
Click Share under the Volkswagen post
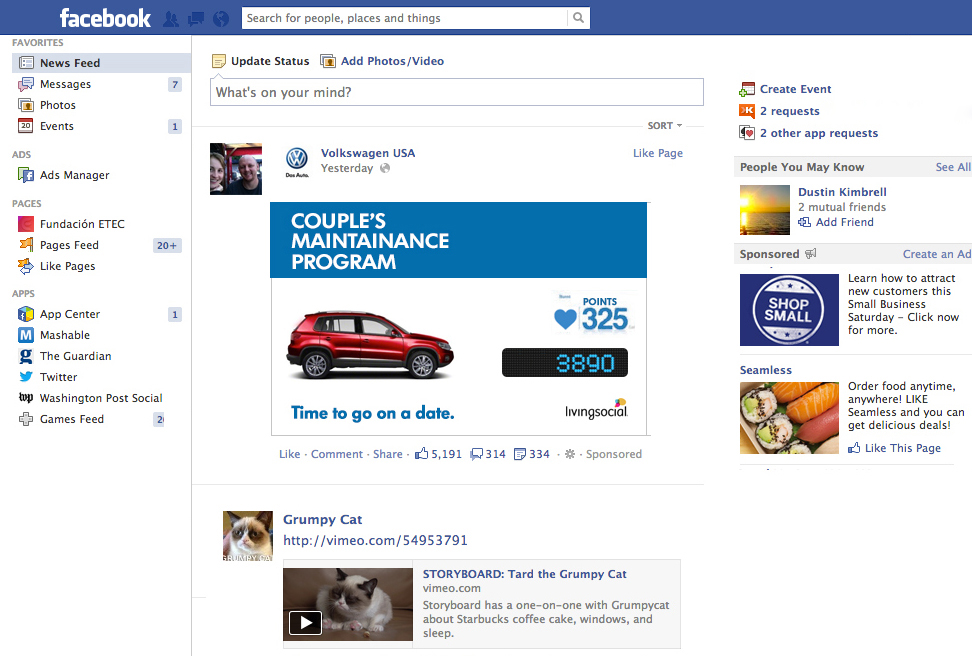pyautogui.click(x=387, y=454)
